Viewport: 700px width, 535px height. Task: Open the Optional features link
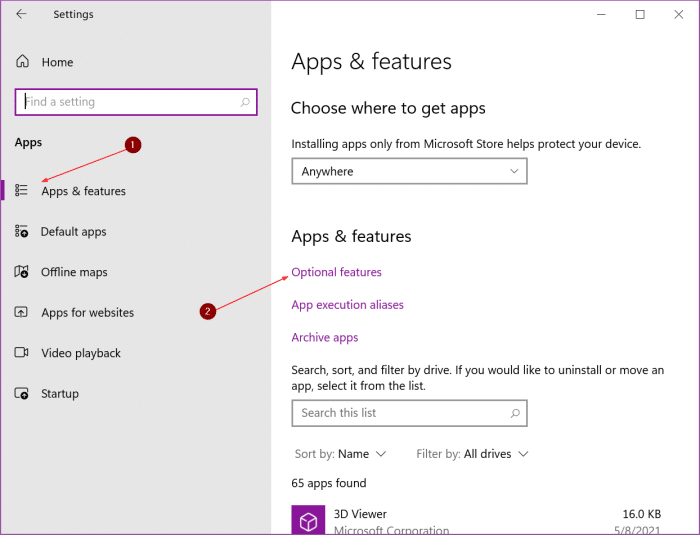point(336,272)
